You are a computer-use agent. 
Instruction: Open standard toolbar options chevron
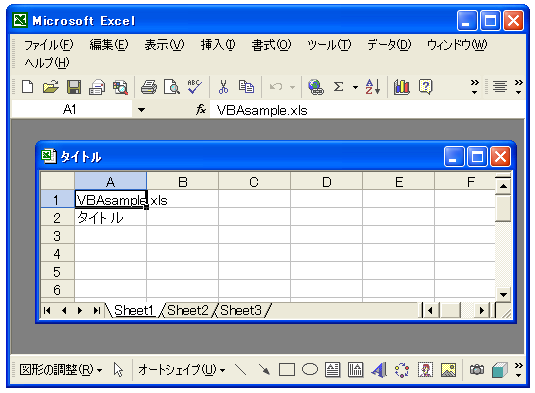[474, 87]
